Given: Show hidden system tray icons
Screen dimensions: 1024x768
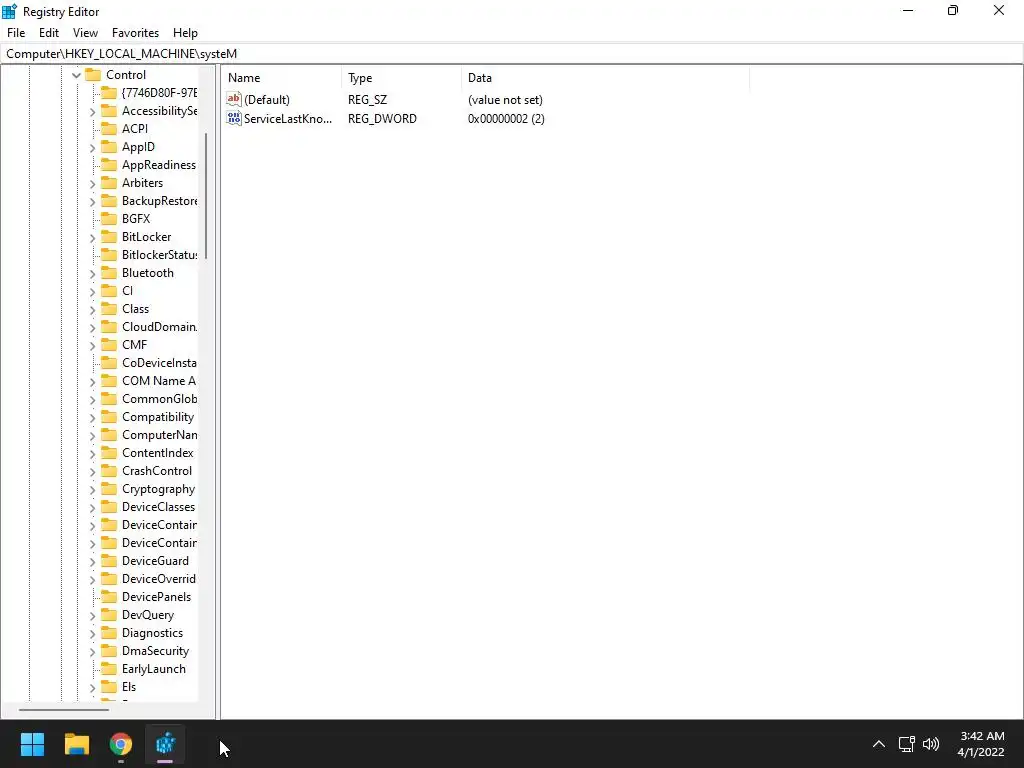Looking at the screenshot, I should click(x=879, y=744).
